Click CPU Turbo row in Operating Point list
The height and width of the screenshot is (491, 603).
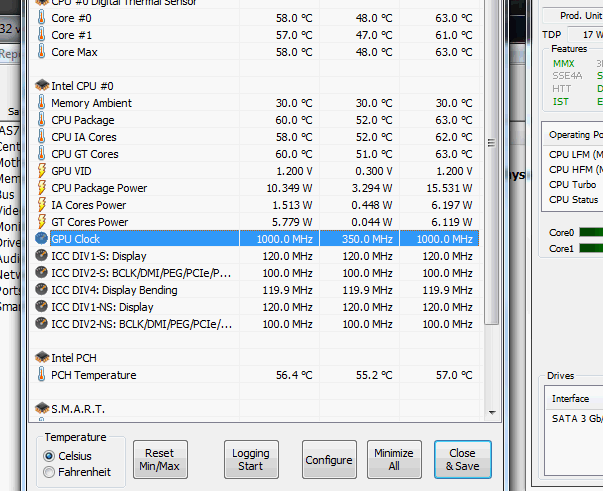(573, 185)
